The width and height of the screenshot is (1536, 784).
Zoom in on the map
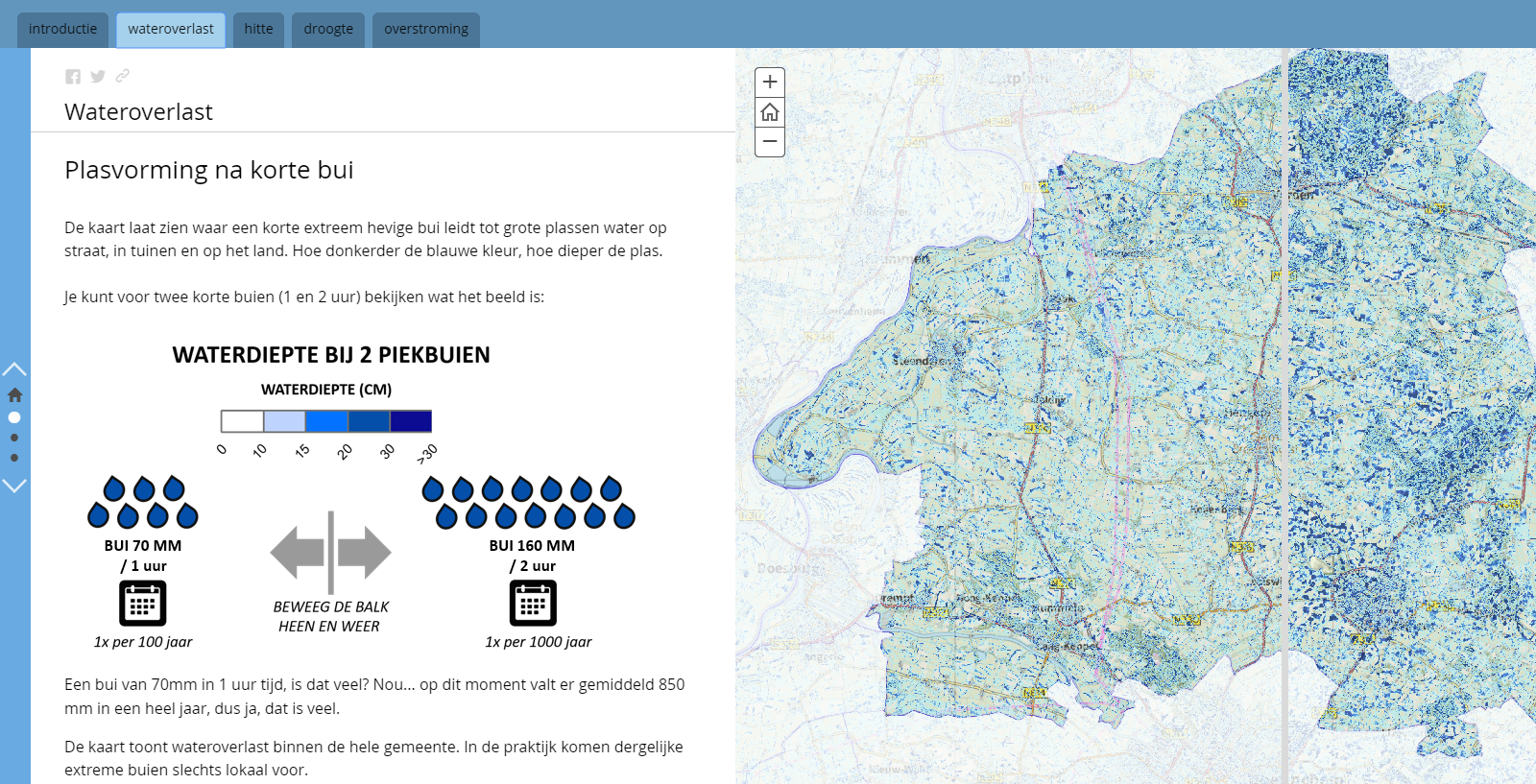(x=770, y=83)
